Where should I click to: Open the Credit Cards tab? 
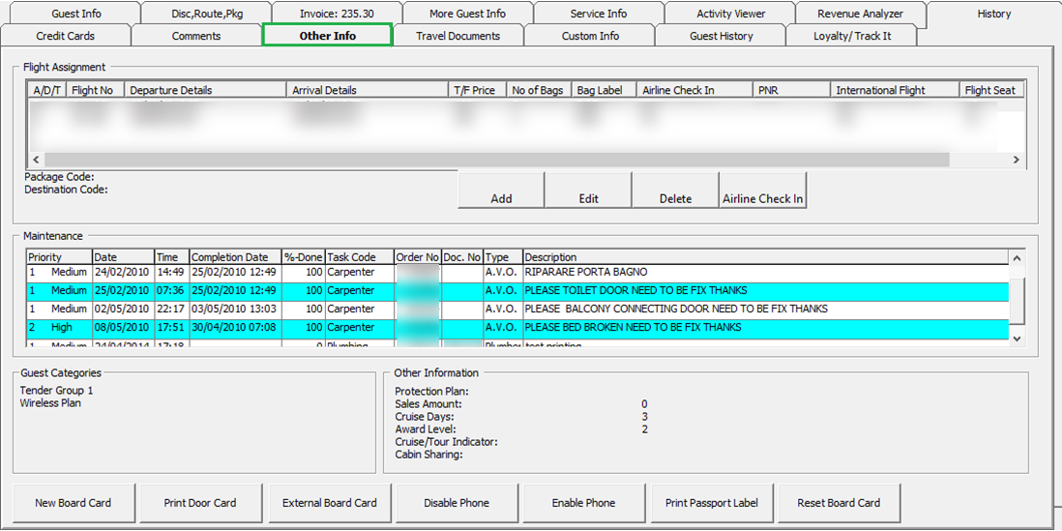click(65, 36)
